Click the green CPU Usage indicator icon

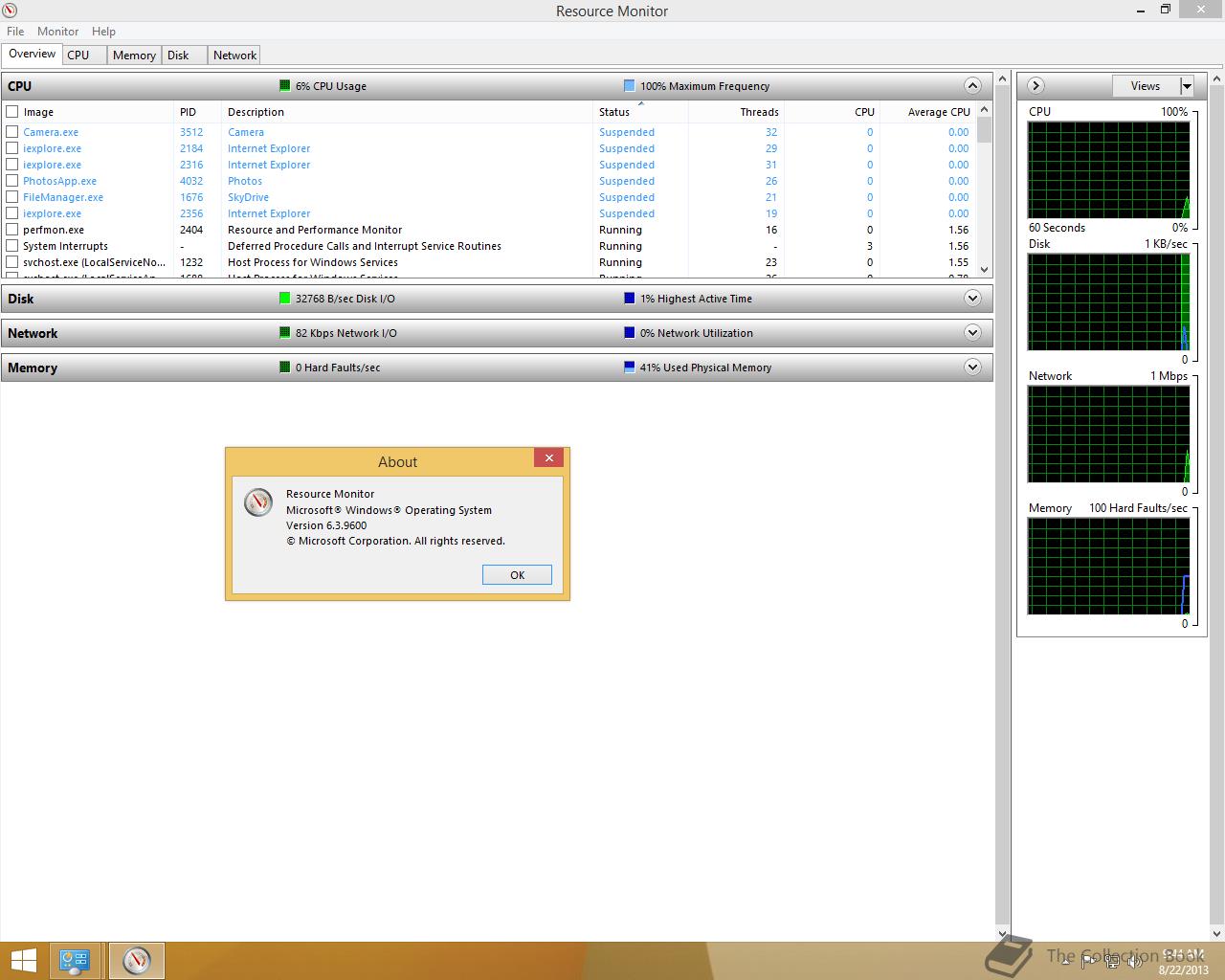pyautogui.click(x=284, y=86)
